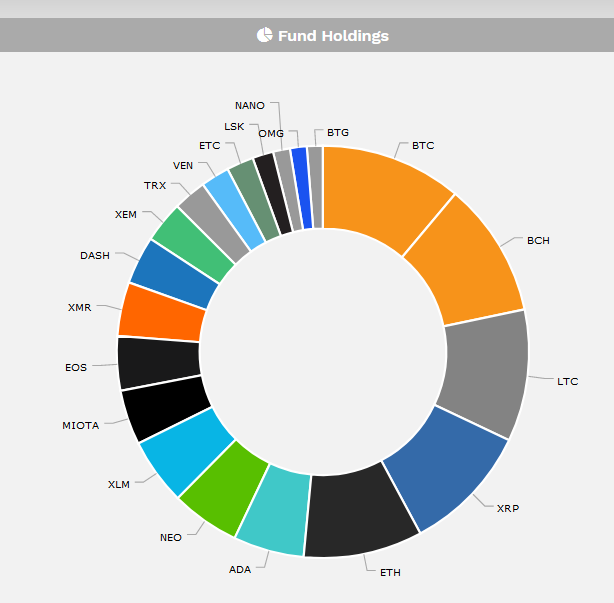Click the LTC chart label
This screenshot has width=614, height=603.
point(567,381)
